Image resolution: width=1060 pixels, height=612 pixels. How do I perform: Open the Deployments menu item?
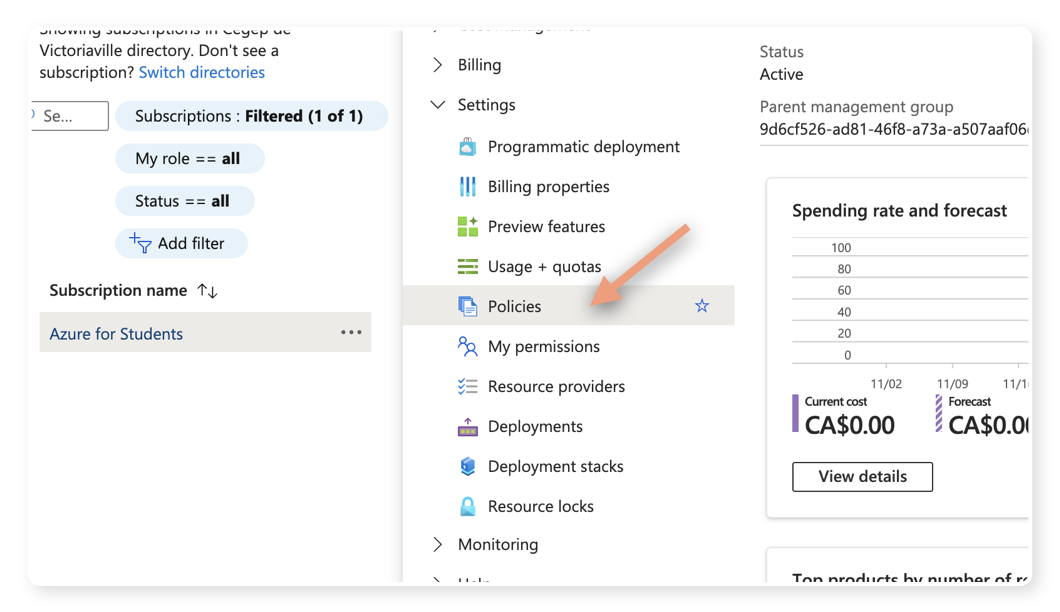click(535, 427)
